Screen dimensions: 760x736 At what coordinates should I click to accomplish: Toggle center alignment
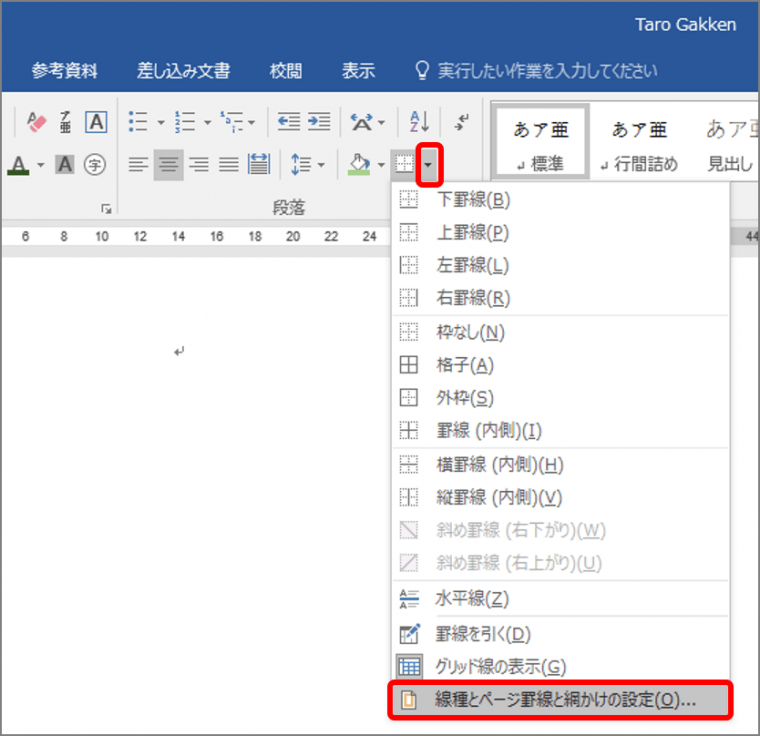click(168, 165)
